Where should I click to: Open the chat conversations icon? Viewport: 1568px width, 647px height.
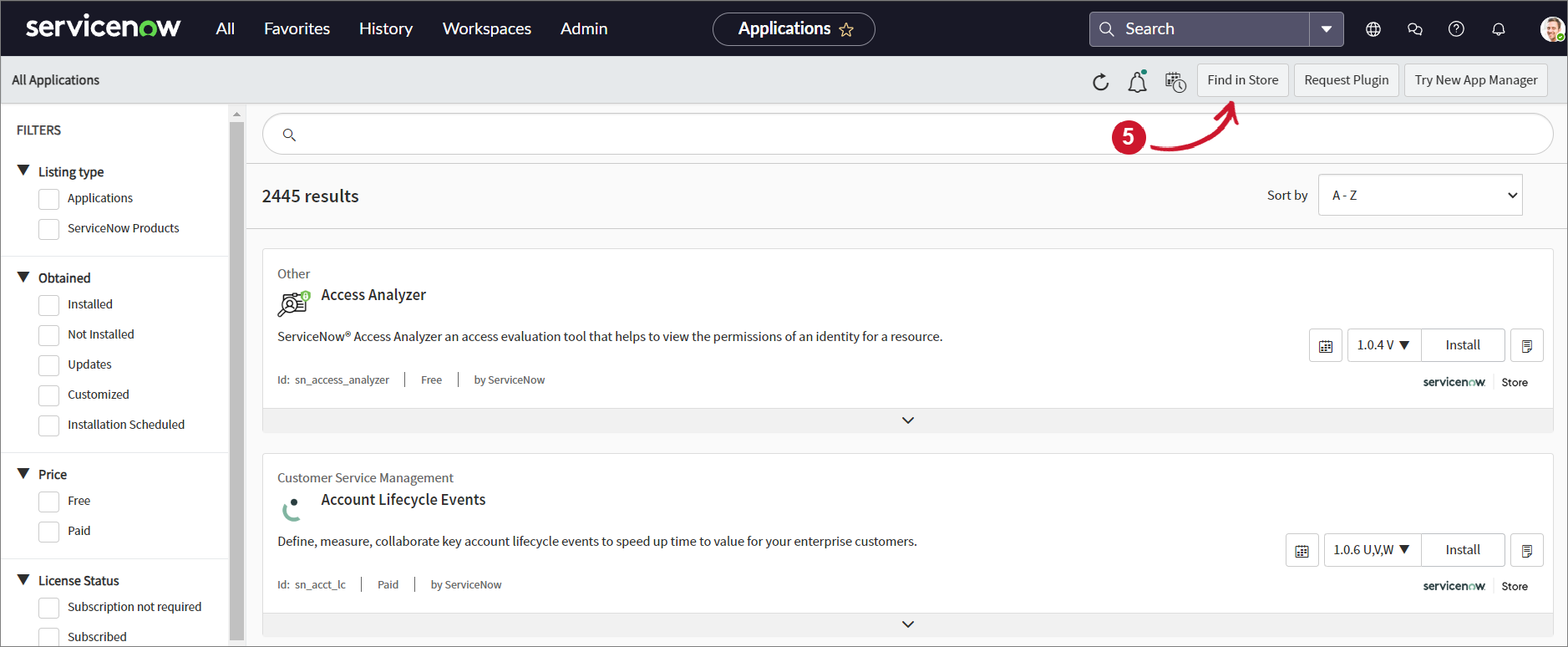pyautogui.click(x=1414, y=29)
